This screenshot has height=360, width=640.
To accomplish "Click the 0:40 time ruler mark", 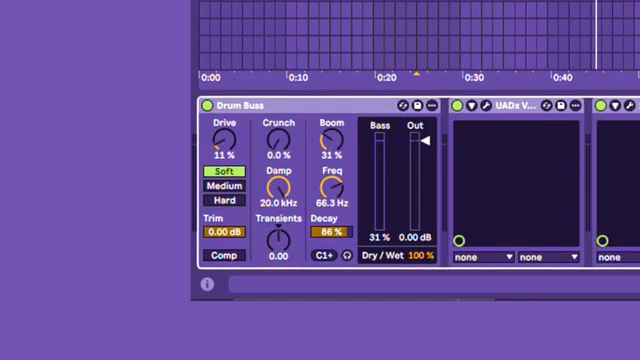I will point(562,78).
